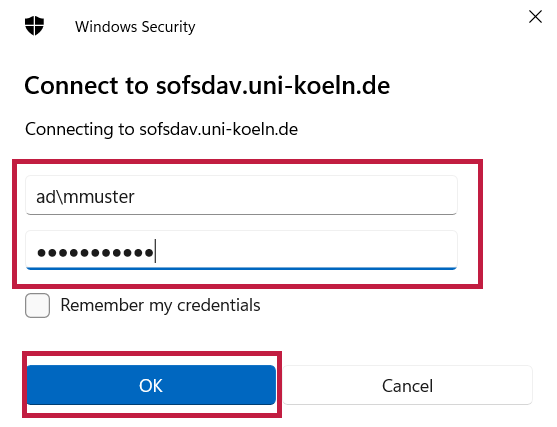Focus the username field containing ad\mmuster
The width and height of the screenshot is (557, 427).
[241, 195]
